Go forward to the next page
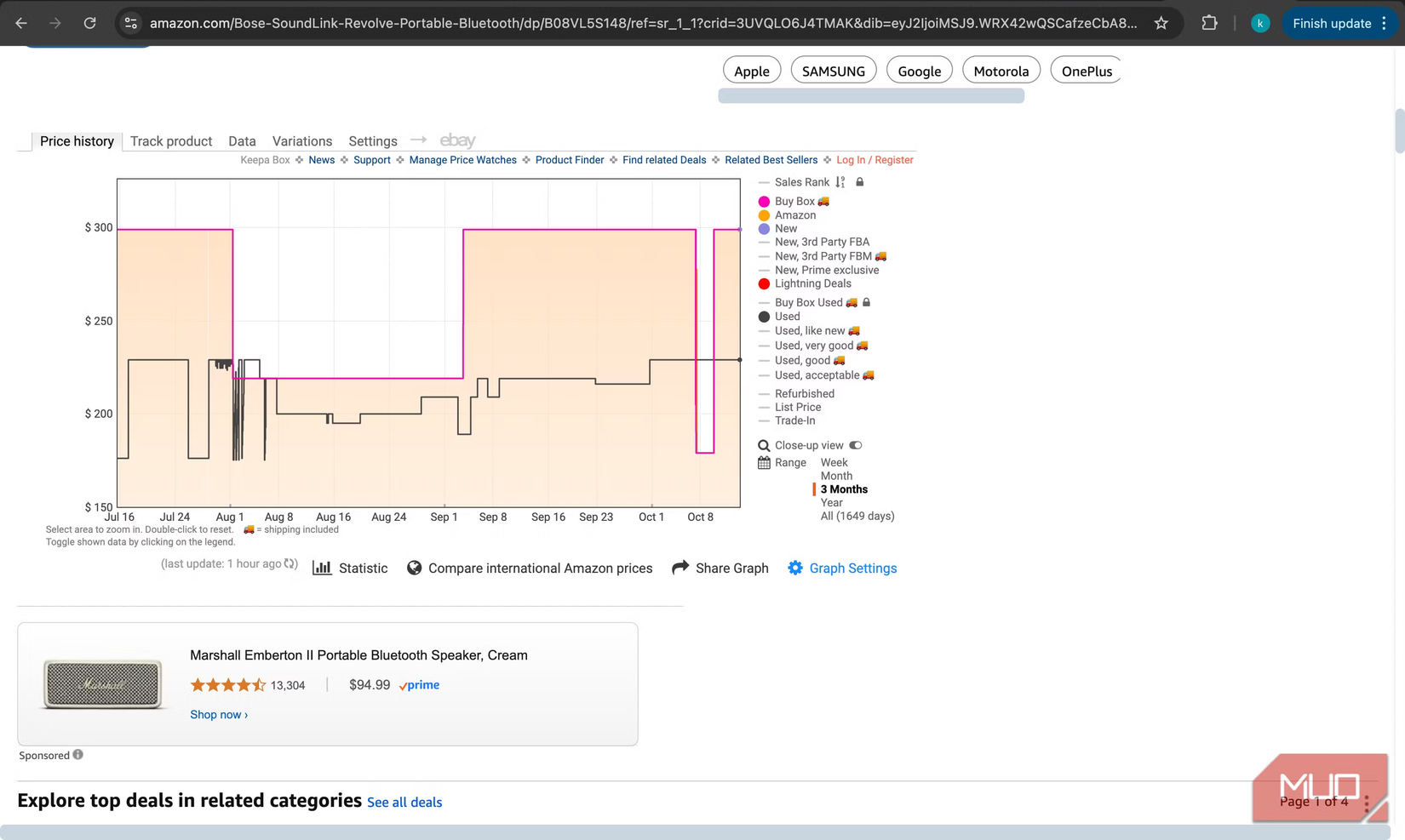1405x840 pixels. [55, 23]
